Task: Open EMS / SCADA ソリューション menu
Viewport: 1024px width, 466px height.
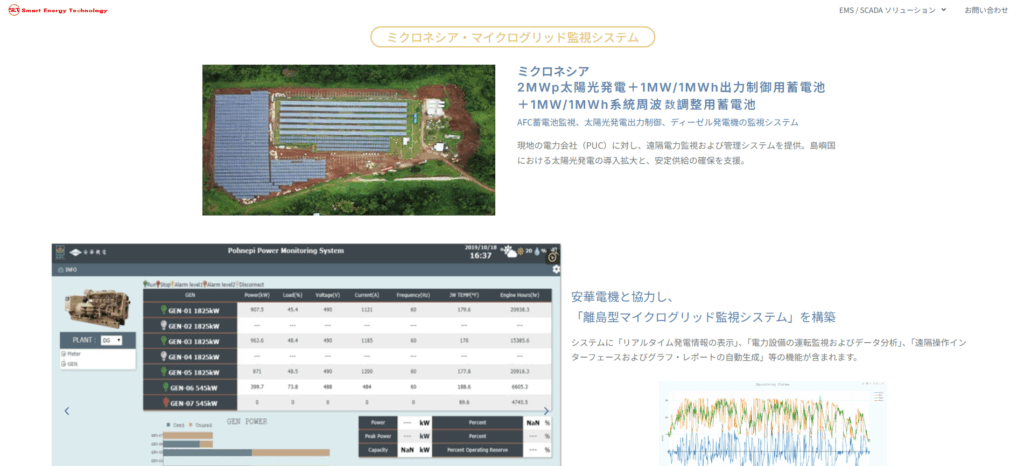Action: (892, 10)
